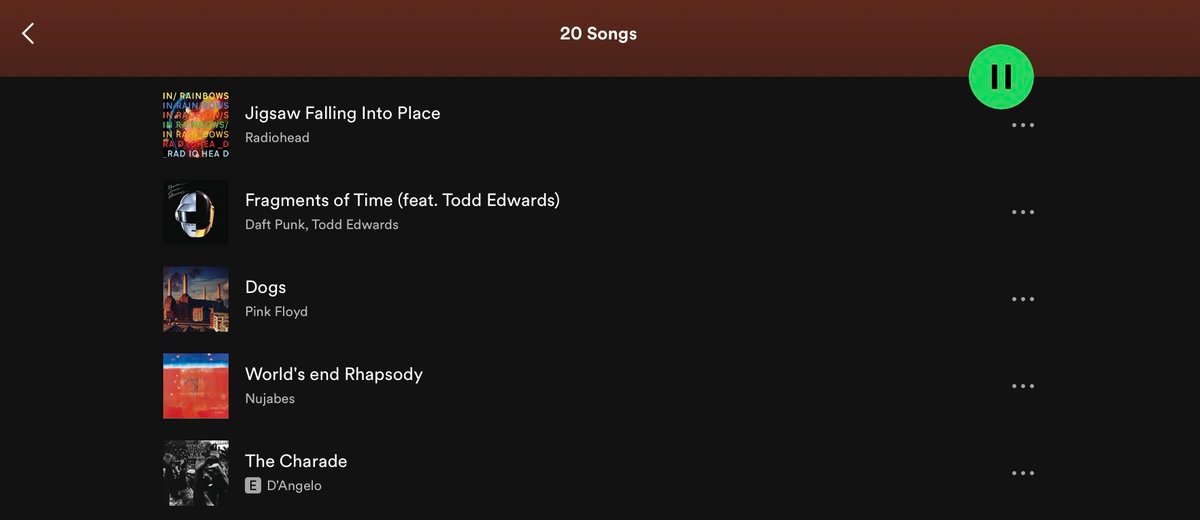The image size is (1200, 520).
Task: Show the three-dot menu for Dogs
Action: click(x=1022, y=300)
